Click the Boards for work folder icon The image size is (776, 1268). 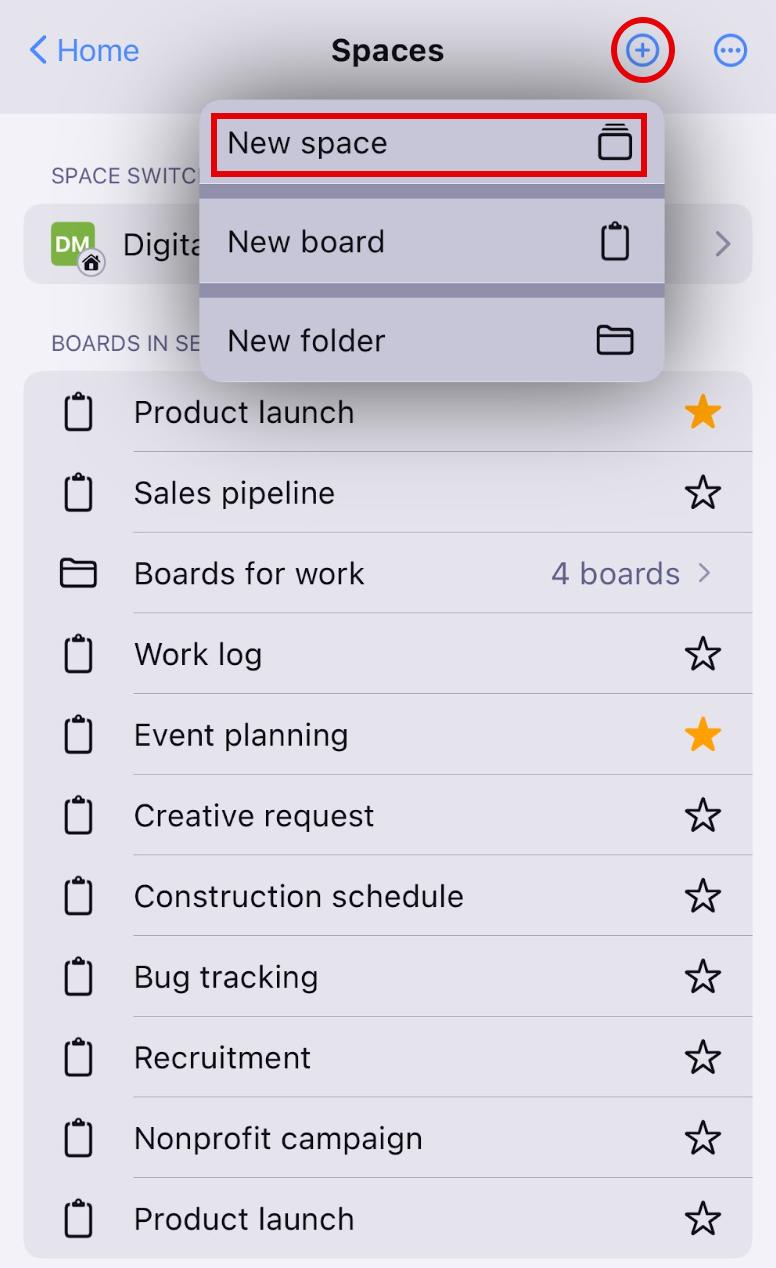(x=78, y=574)
